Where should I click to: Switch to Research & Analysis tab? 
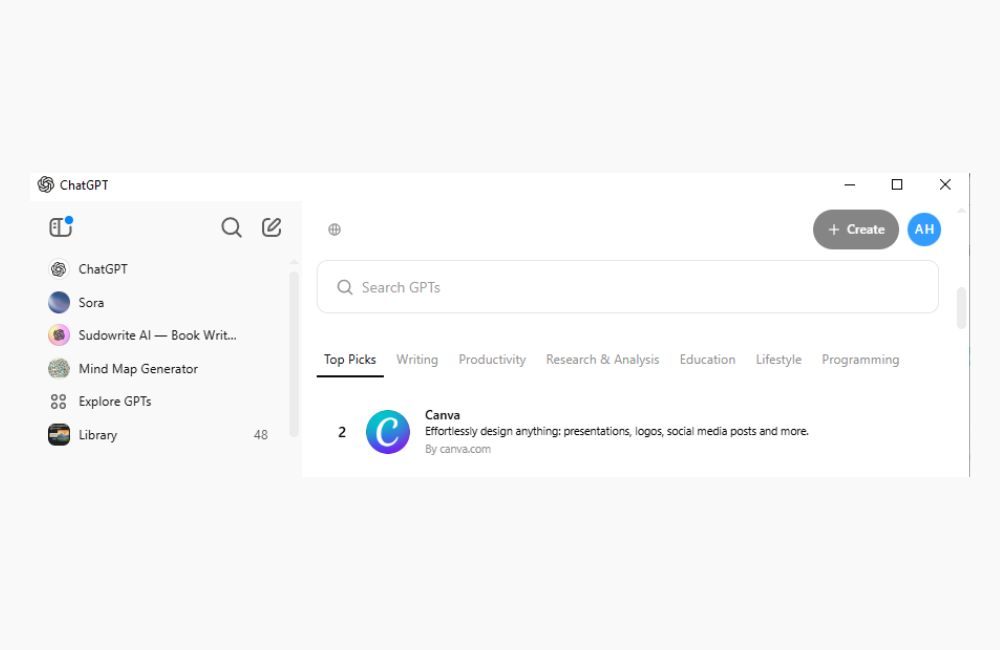tap(603, 360)
